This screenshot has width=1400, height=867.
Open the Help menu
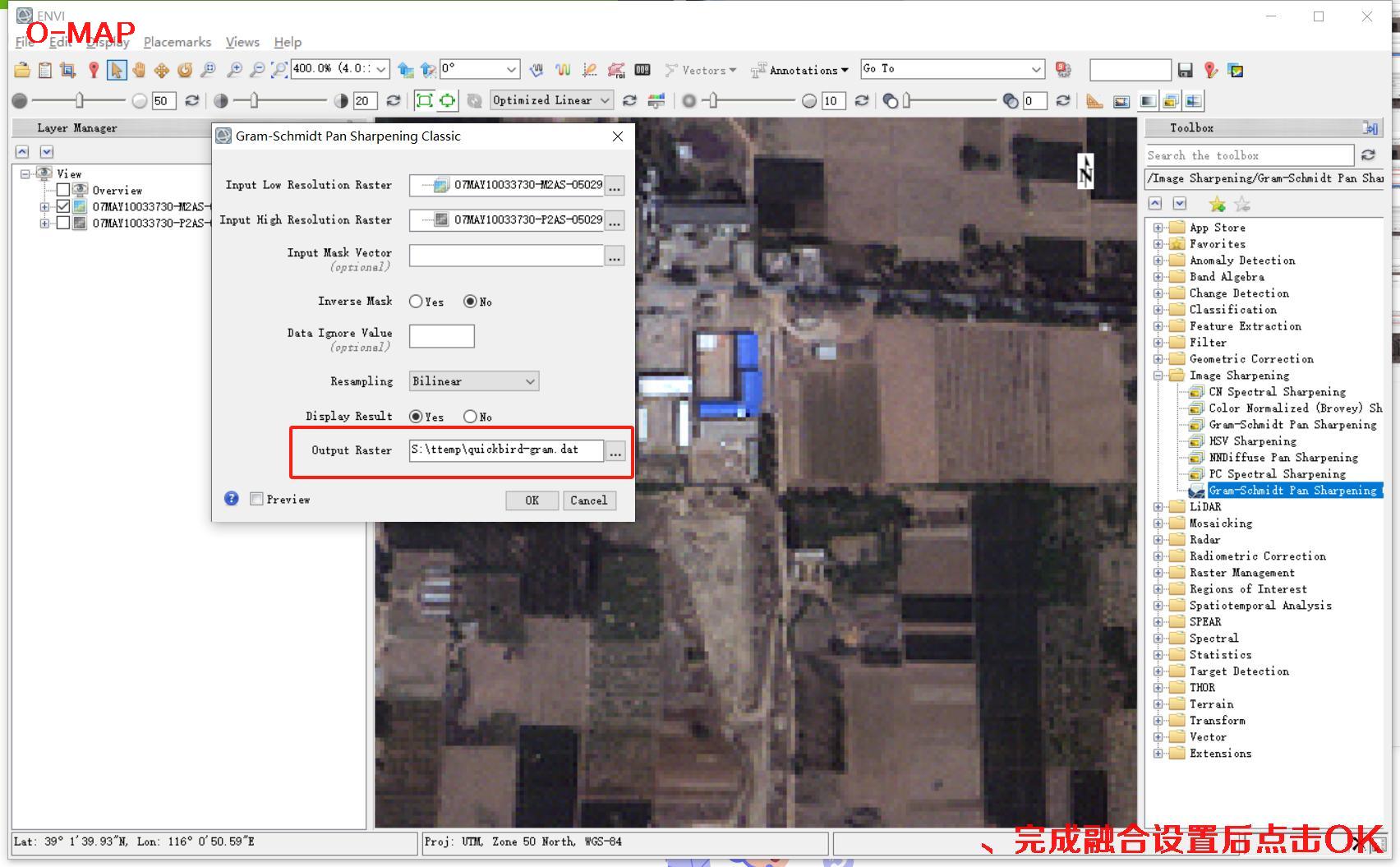288,42
